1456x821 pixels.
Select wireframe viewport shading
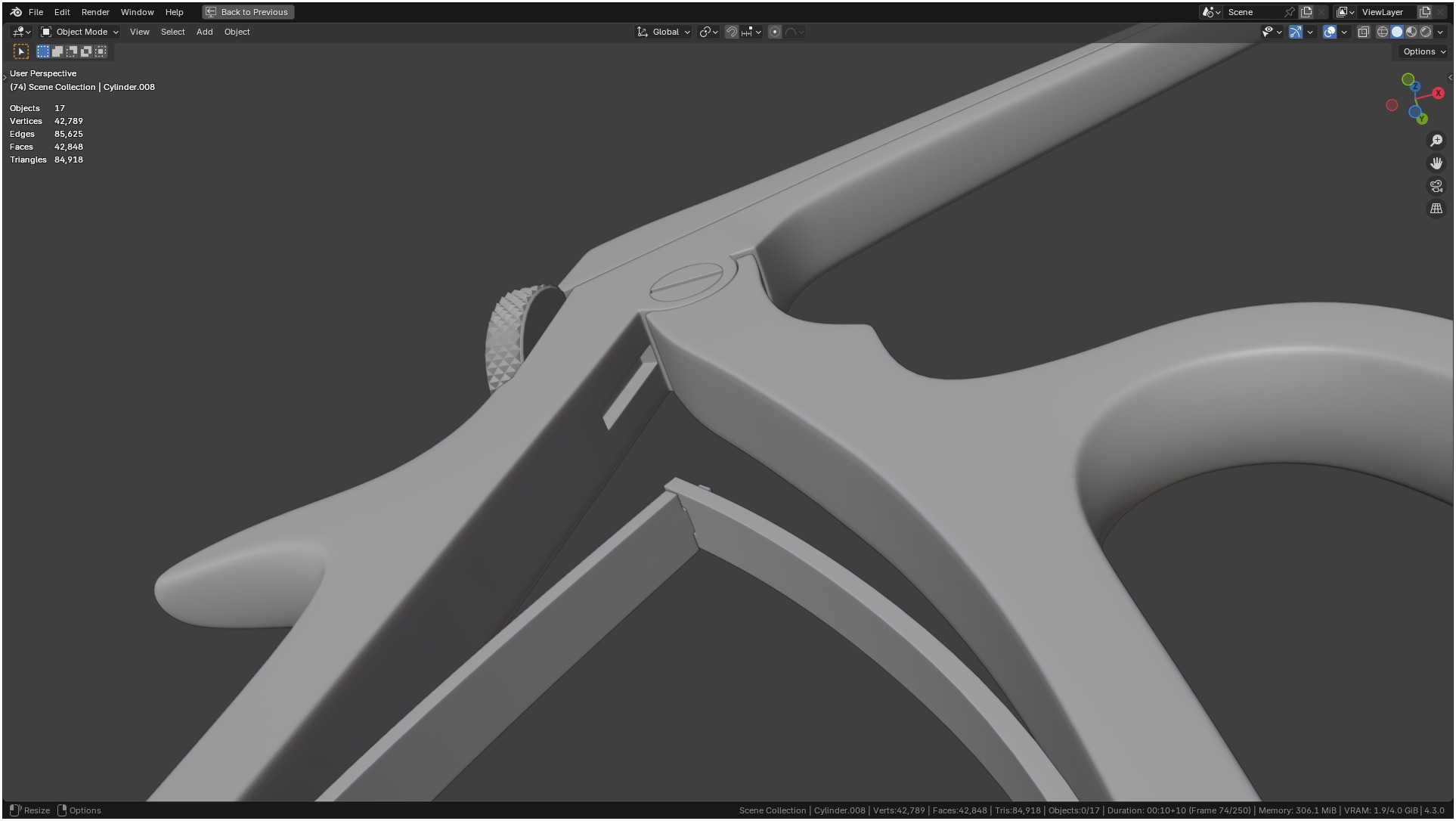1382,32
